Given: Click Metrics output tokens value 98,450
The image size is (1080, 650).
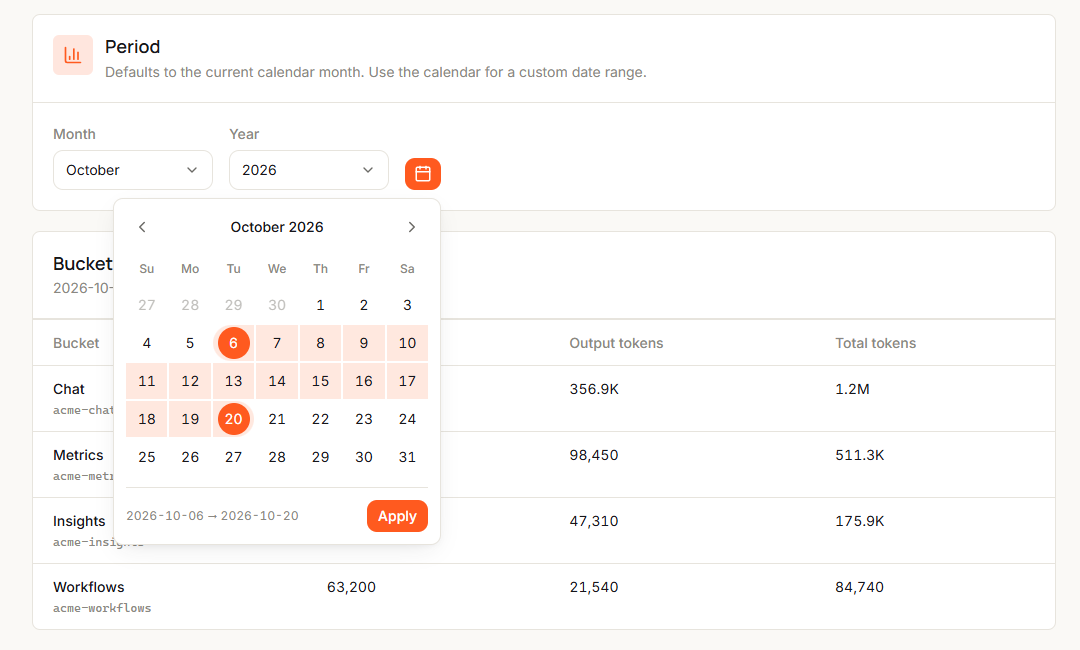Looking at the screenshot, I should pos(594,455).
